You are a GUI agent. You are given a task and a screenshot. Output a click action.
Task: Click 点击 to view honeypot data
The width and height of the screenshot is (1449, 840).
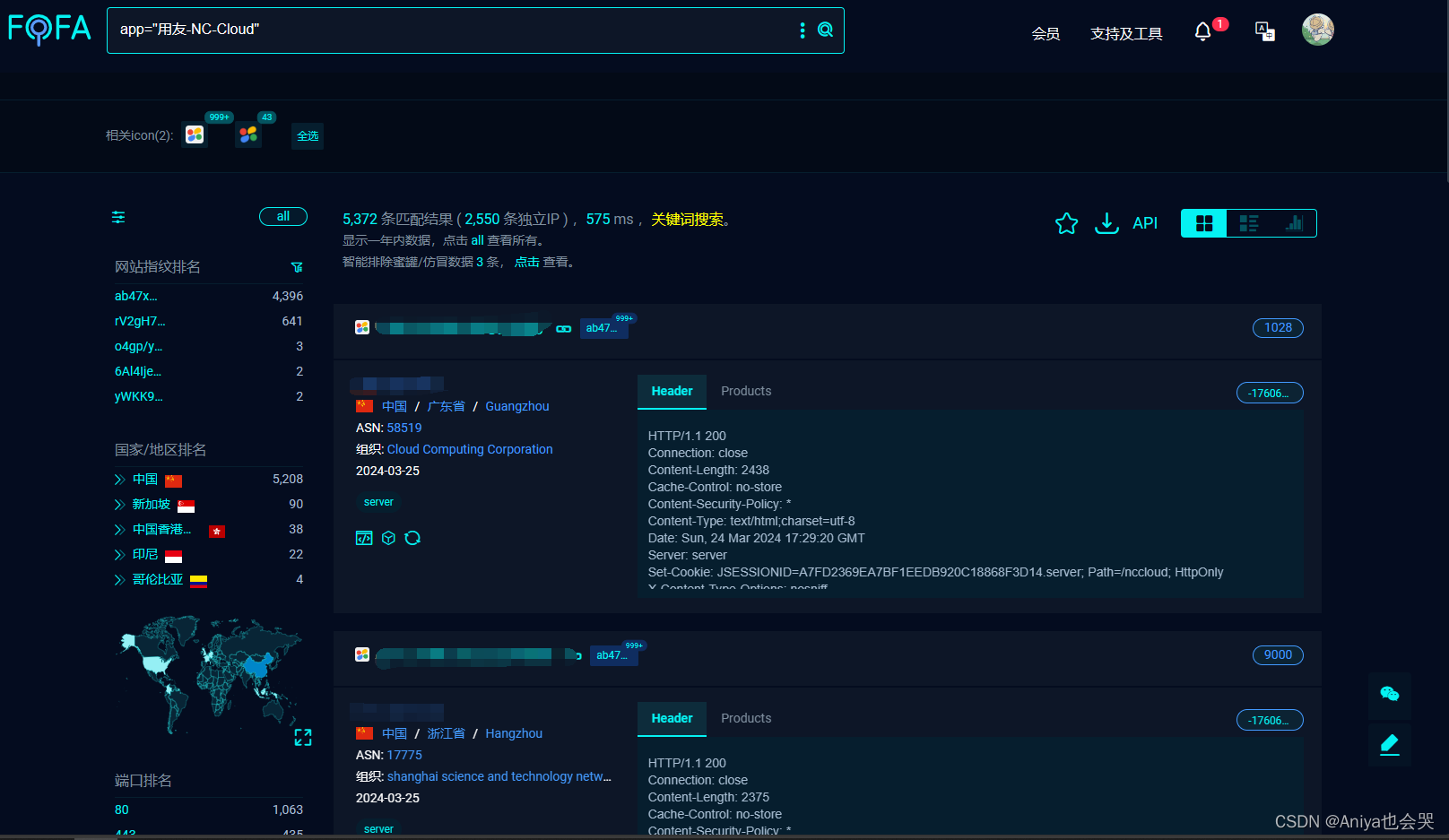click(527, 262)
